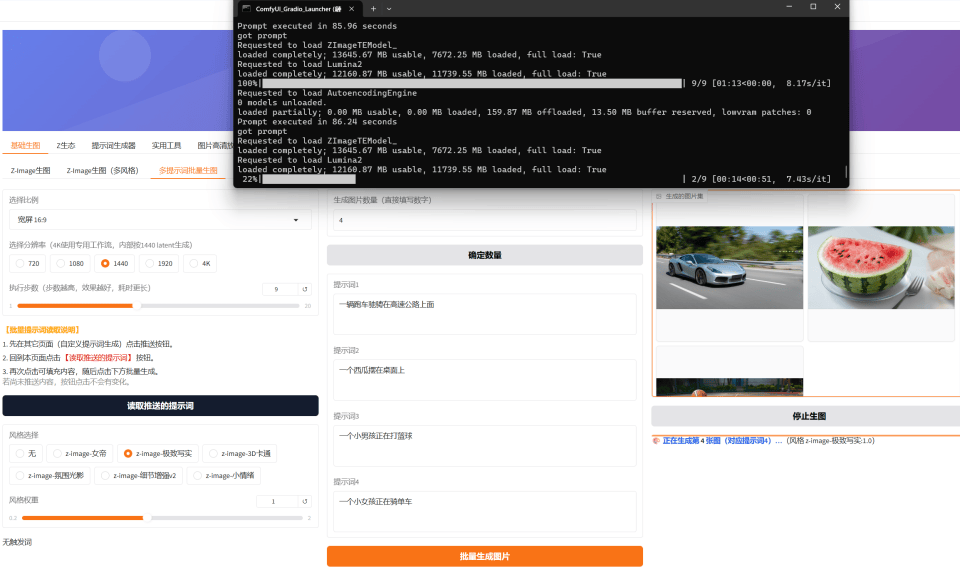Viewport: 960px width, 570px height.
Task: Pick the 无 style radio option
Action: point(26,453)
